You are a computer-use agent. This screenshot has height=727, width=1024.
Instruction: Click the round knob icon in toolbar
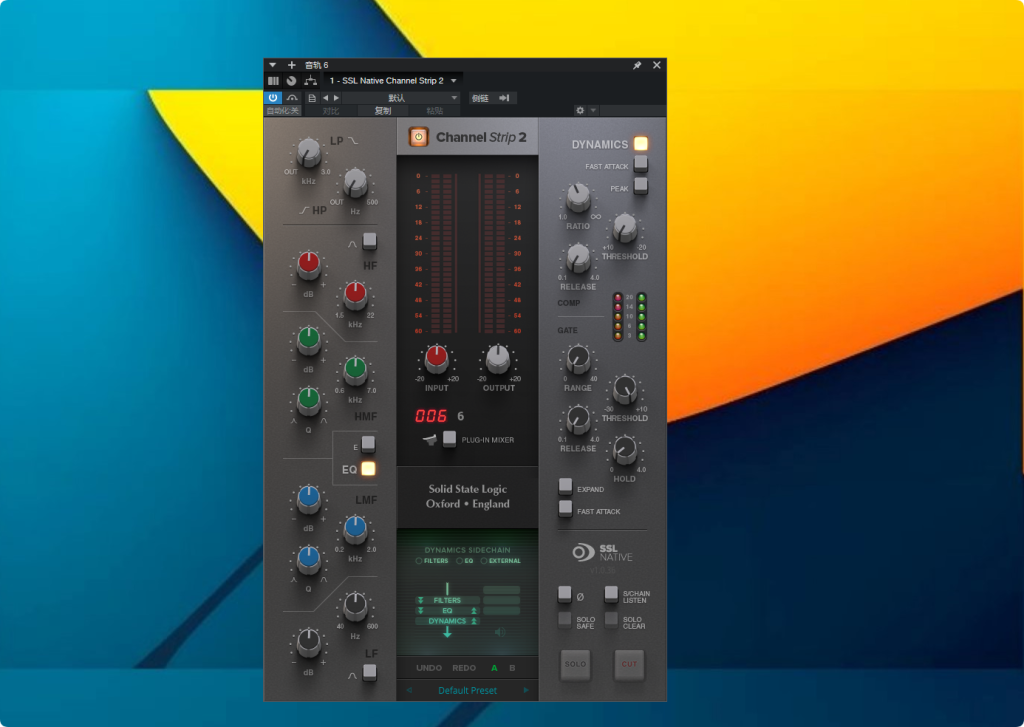(291, 81)
